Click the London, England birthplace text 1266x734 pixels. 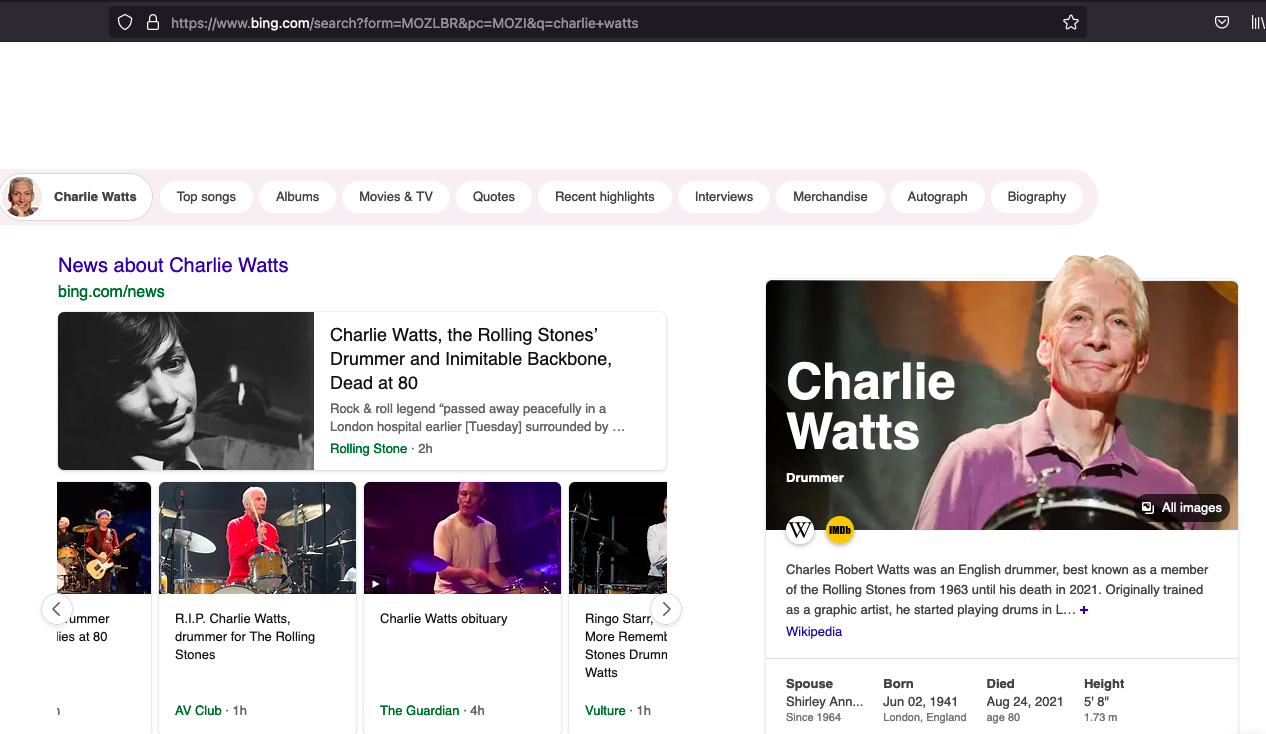(925, 718)
